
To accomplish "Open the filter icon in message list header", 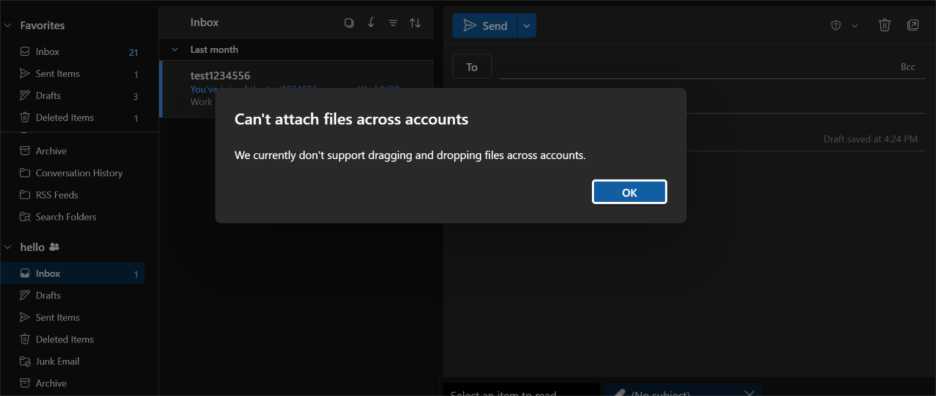I will pyautogui.click(x=393, y=23).
